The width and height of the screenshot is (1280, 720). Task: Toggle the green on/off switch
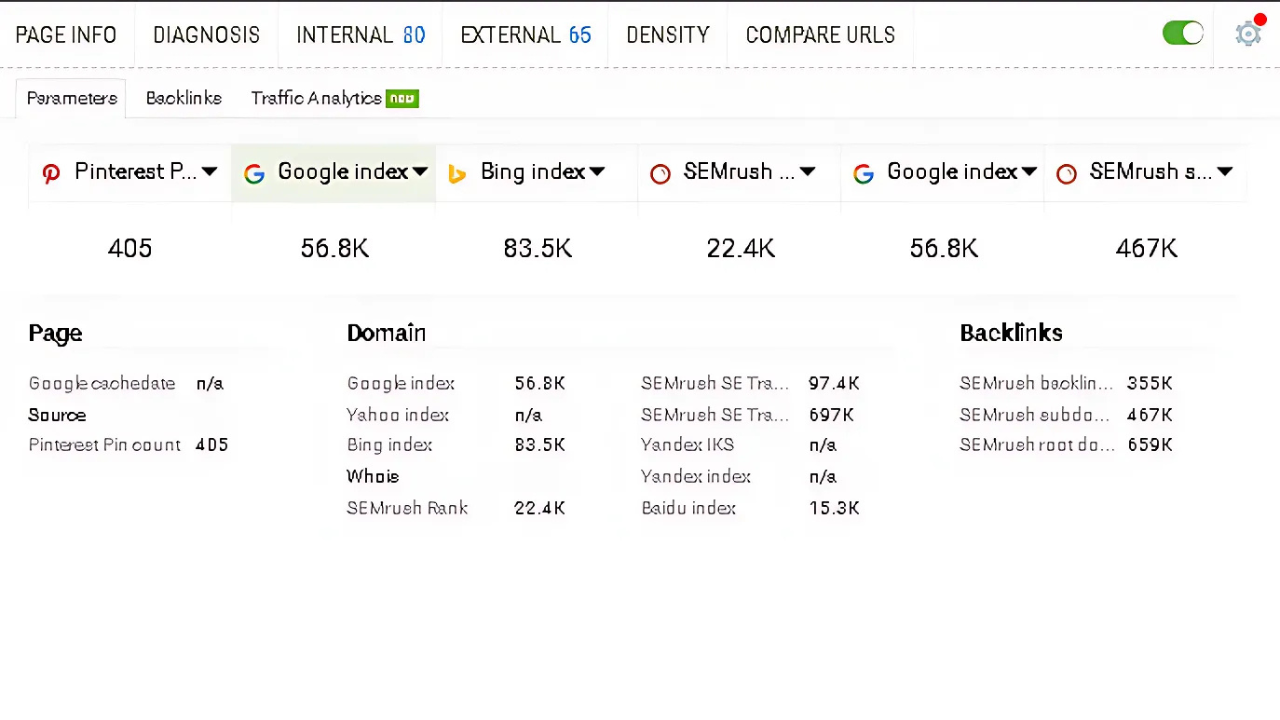pos(1183,33)
